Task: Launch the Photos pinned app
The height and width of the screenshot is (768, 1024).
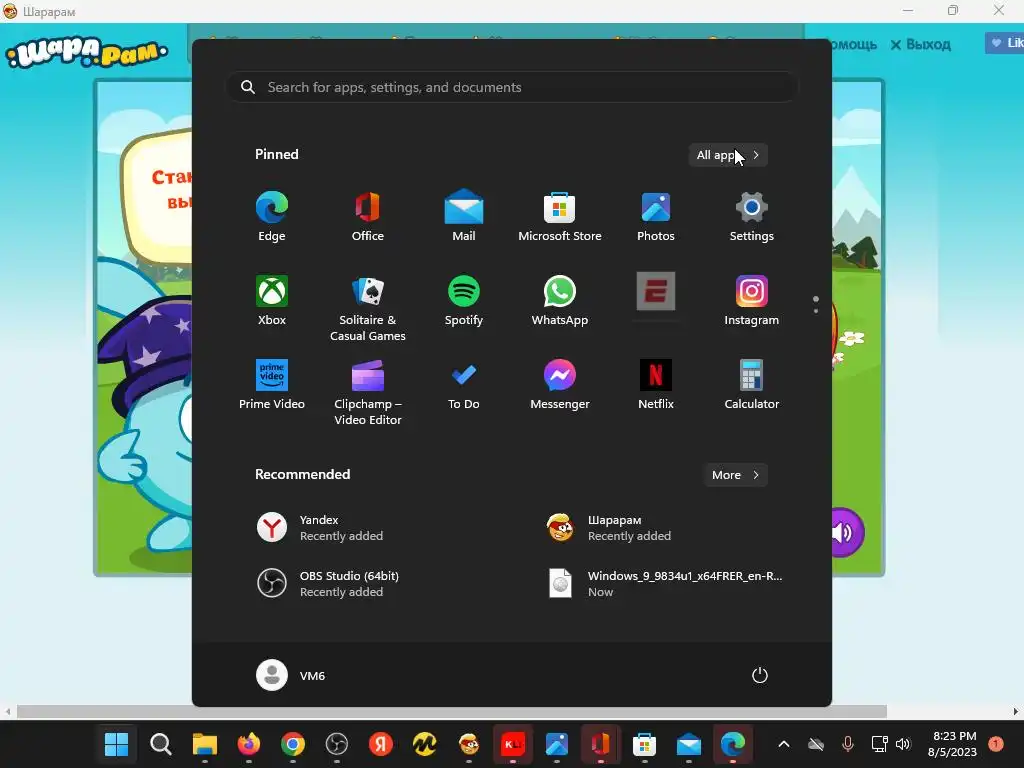Action: point(656,216)
